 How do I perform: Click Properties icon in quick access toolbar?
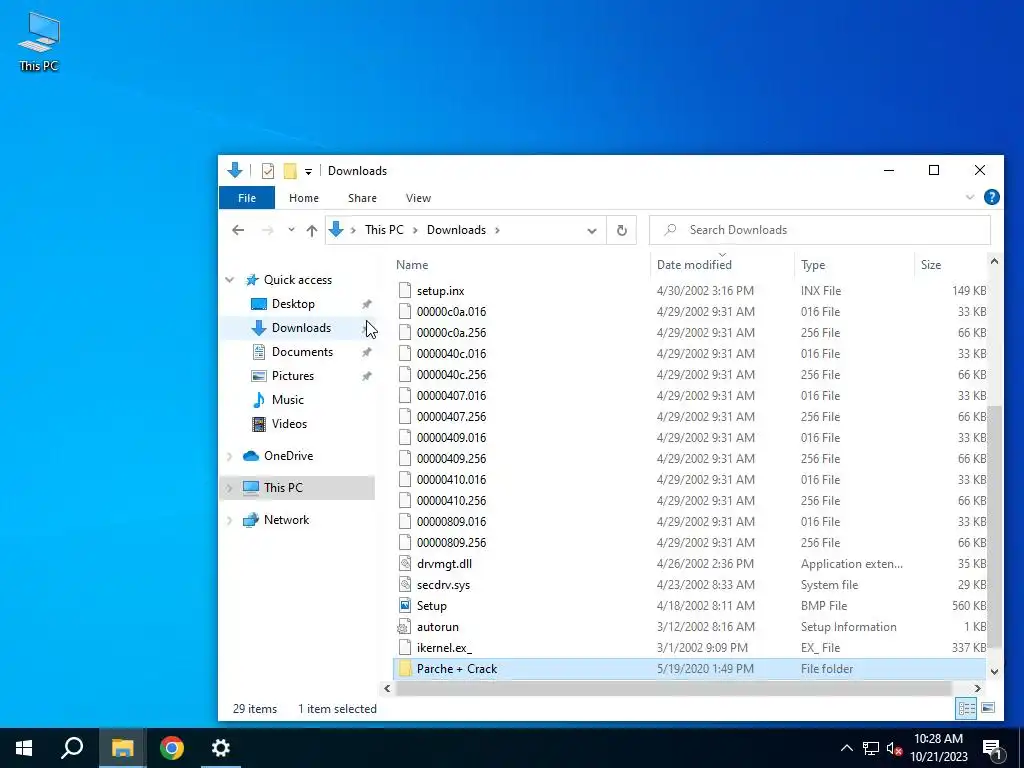point(268,171)
